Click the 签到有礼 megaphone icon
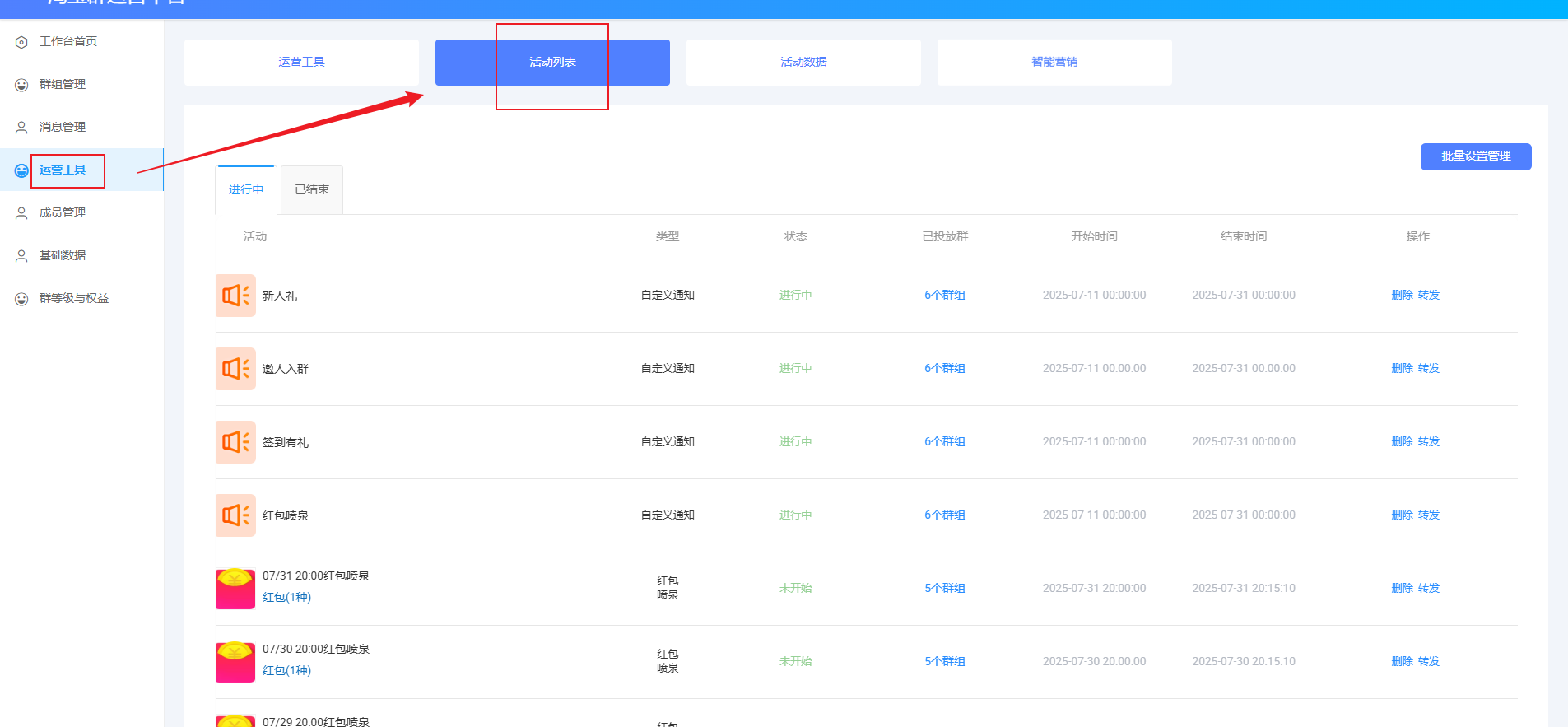Viewport: 1568px width, 727px height. pos(235,442)
